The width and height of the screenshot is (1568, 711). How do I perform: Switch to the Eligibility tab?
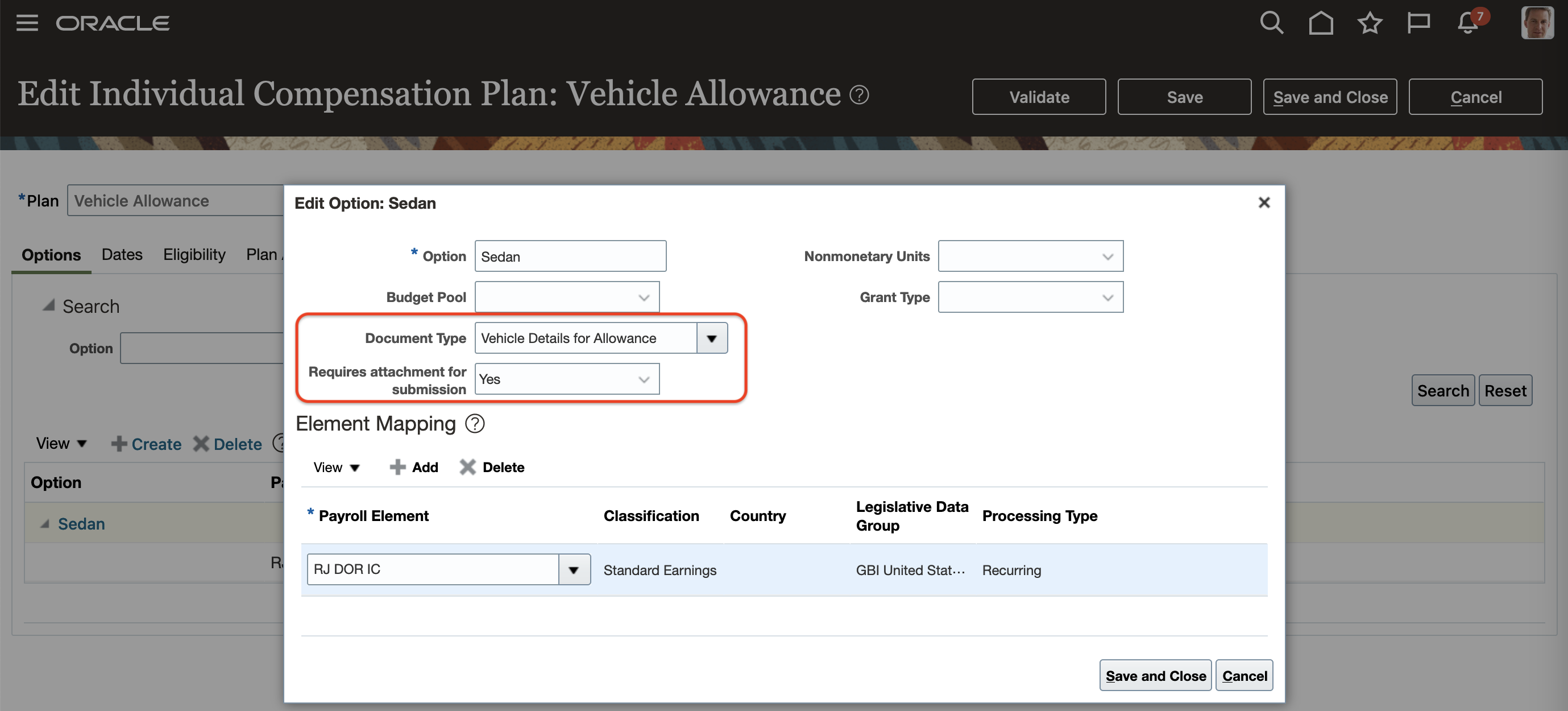[194, 254]
